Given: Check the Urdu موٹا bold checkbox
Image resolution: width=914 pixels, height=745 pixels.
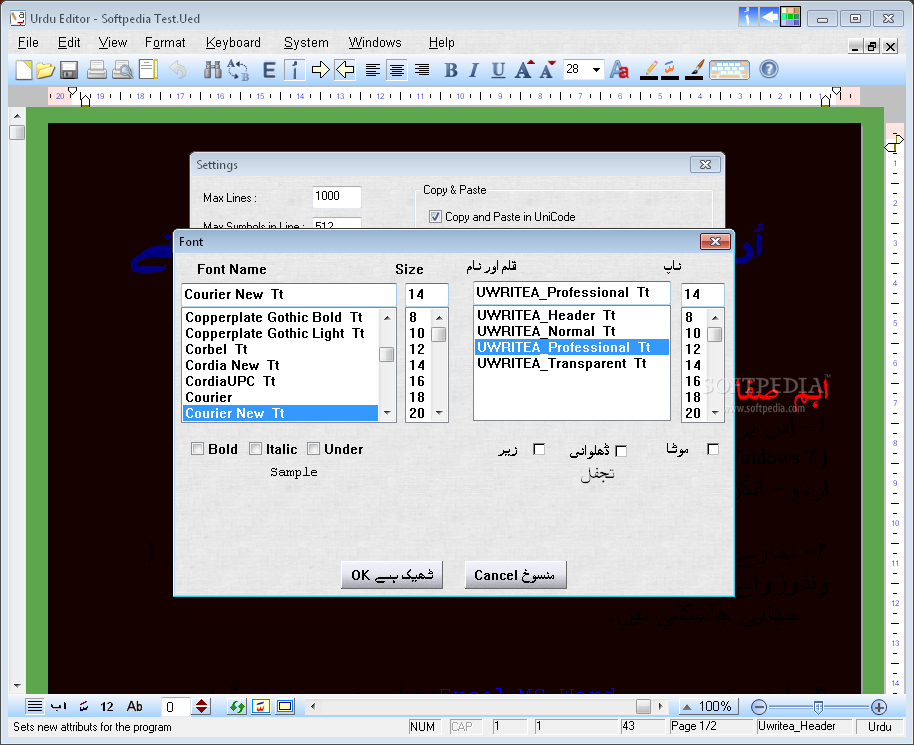Looking at the screenshot, I should click(x=712, y=449).
